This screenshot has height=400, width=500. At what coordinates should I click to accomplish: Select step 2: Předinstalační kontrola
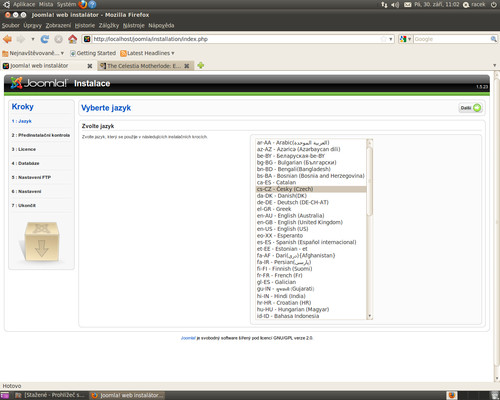(41, 135)
